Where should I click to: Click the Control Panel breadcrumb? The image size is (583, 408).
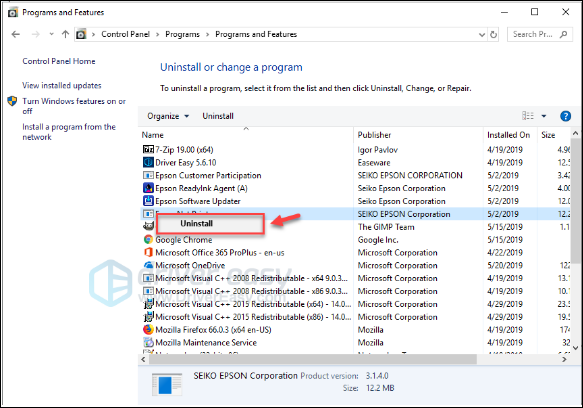(x=125, y=34)
